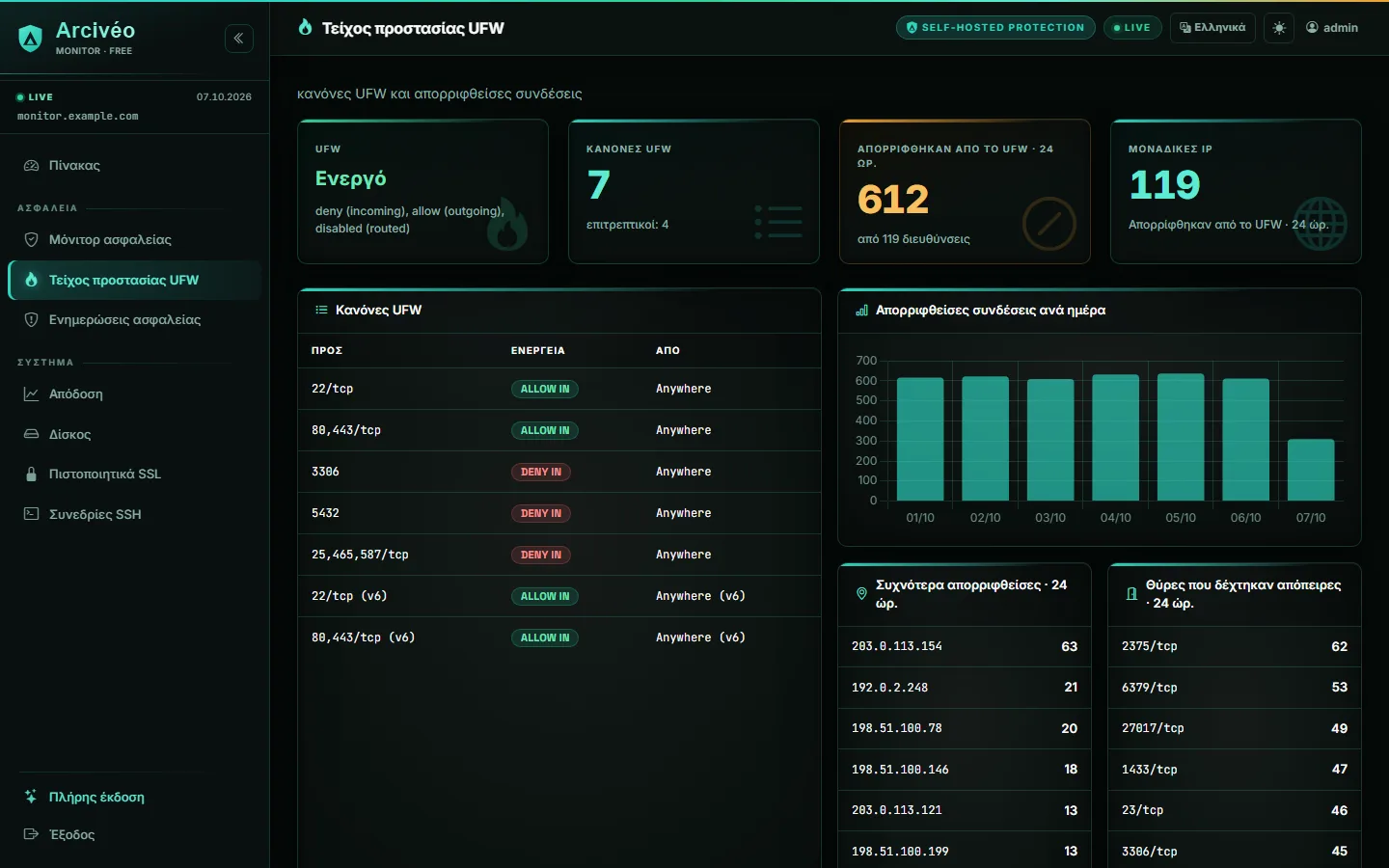The image size is (1389, 868).
Task: Click IP address 203.0.113.154
Action: pyautogui.click(x=897, y=647)
